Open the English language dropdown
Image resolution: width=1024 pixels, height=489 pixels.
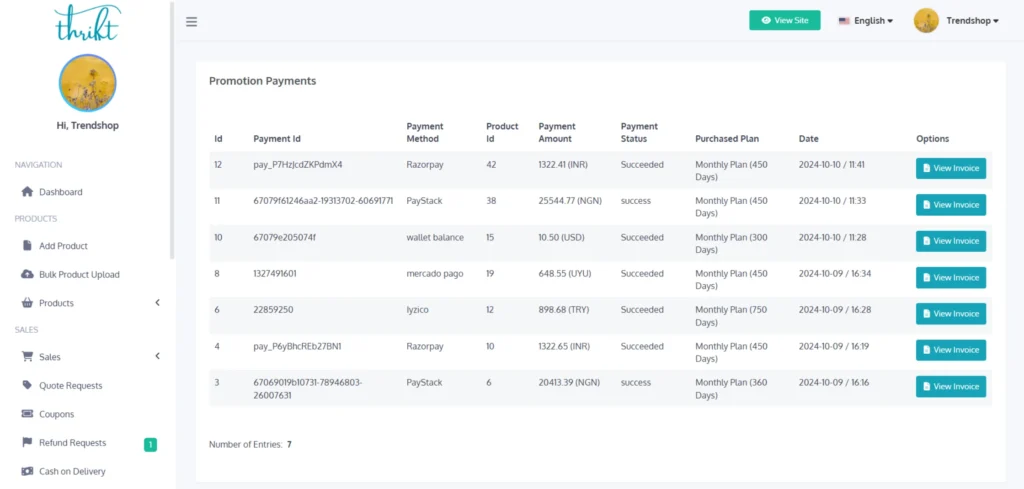click(x=866, y=21)
